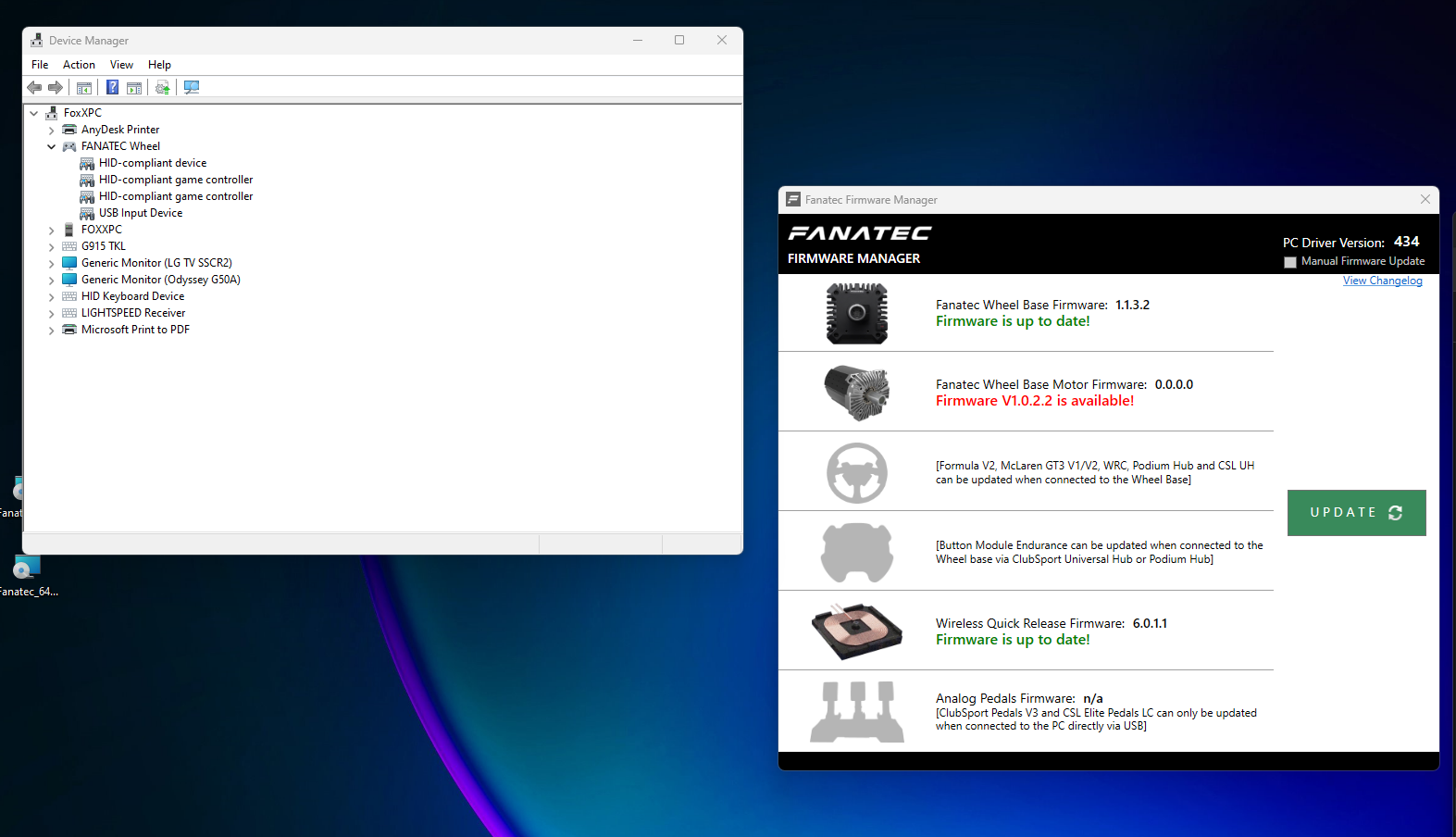Expand the FOXXPC device node
This screenshot has height=837, width=1456.
tap(52, 231)
